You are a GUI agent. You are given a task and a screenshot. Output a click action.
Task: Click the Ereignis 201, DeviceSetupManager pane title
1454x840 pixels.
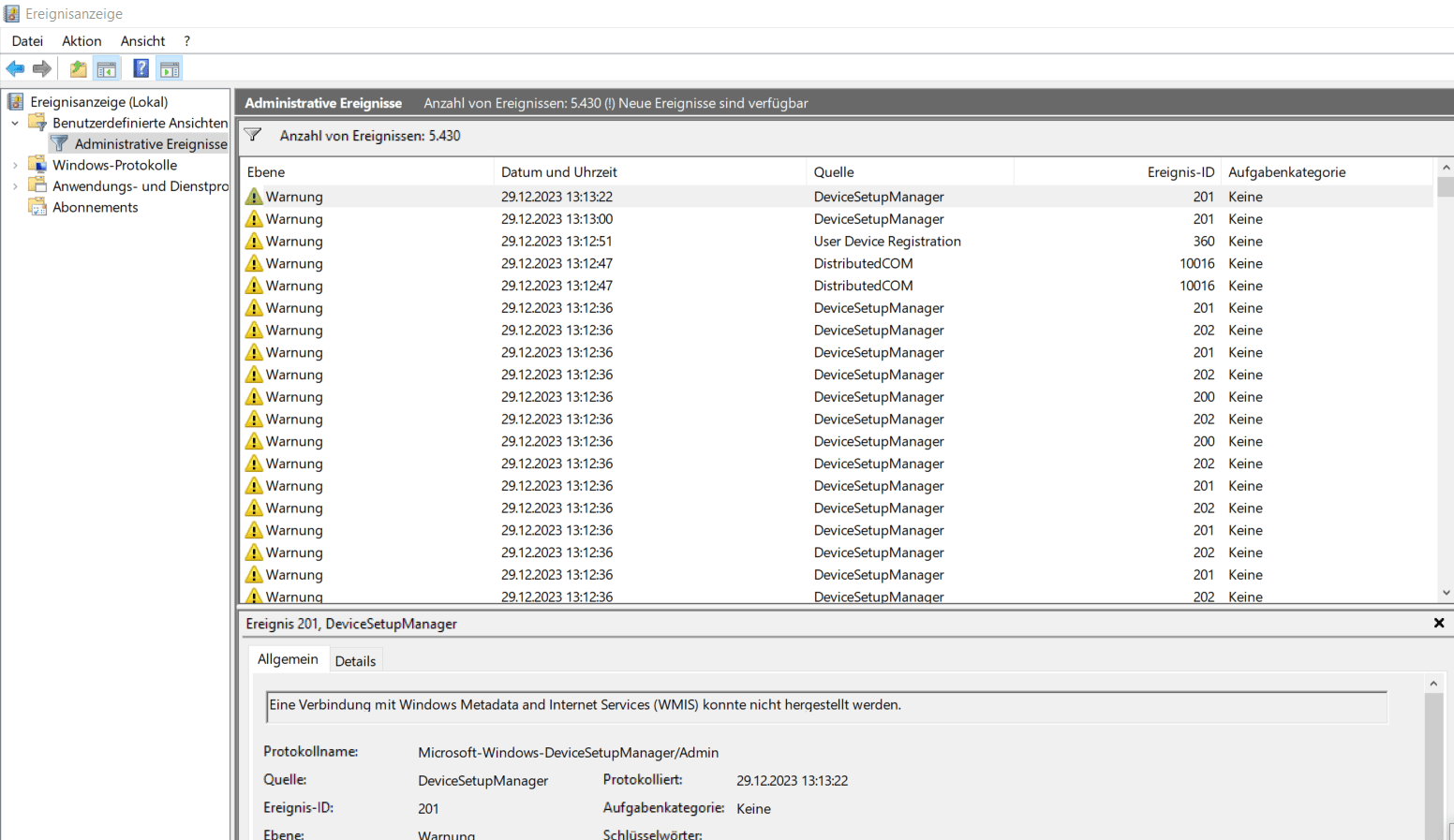point(351,623)
